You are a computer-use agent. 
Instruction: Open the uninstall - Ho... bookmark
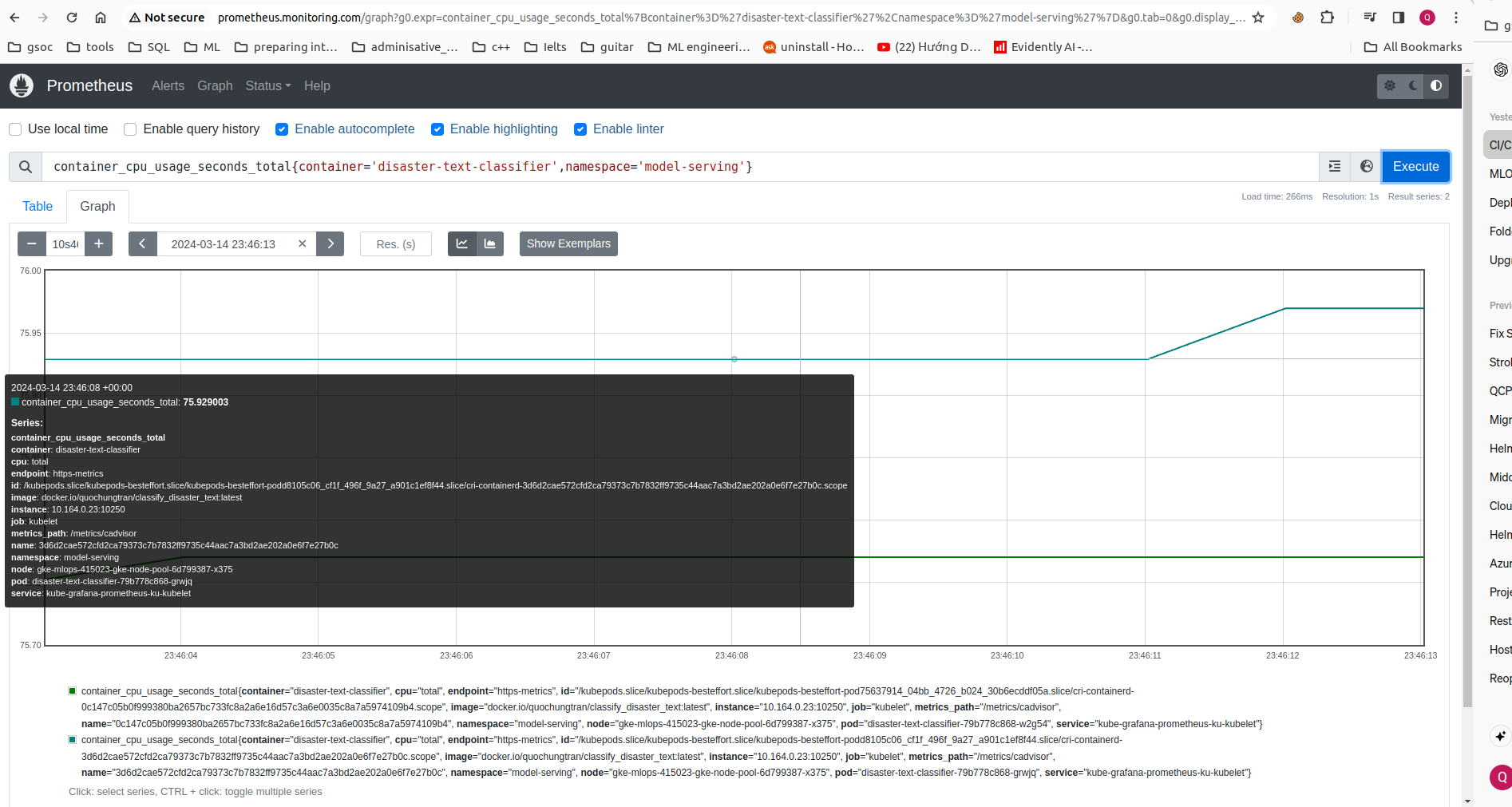[813, 47]
